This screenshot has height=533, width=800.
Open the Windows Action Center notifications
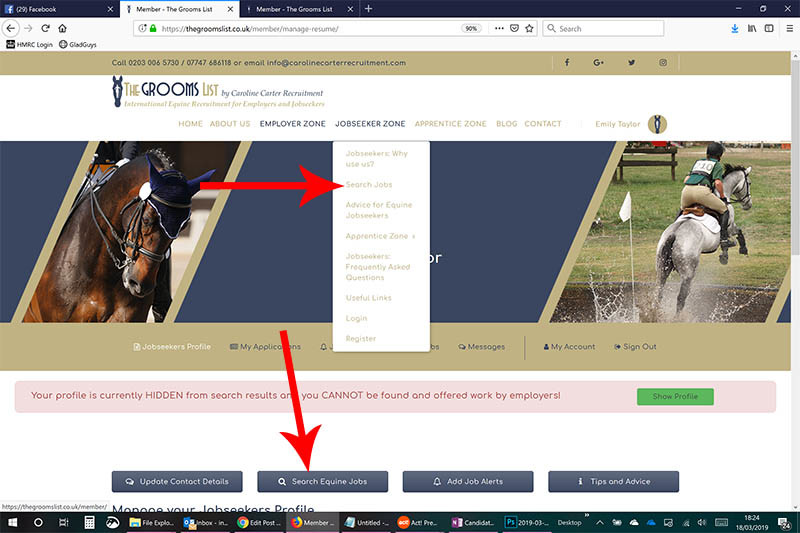784,522
